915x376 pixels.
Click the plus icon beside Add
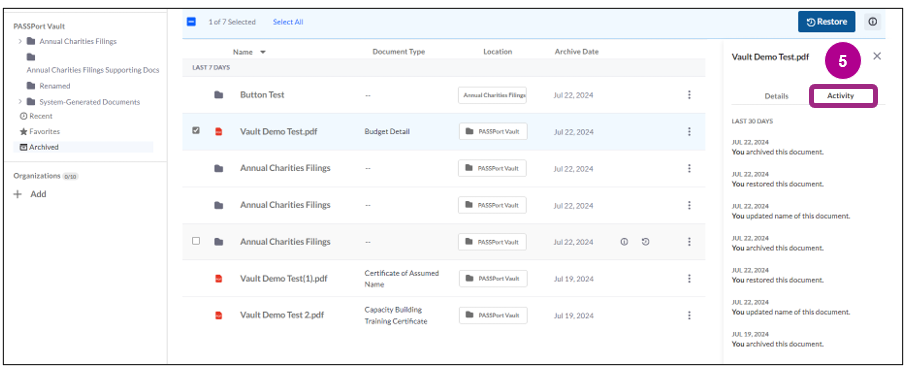pyautogui.click(x=18, y=194)
